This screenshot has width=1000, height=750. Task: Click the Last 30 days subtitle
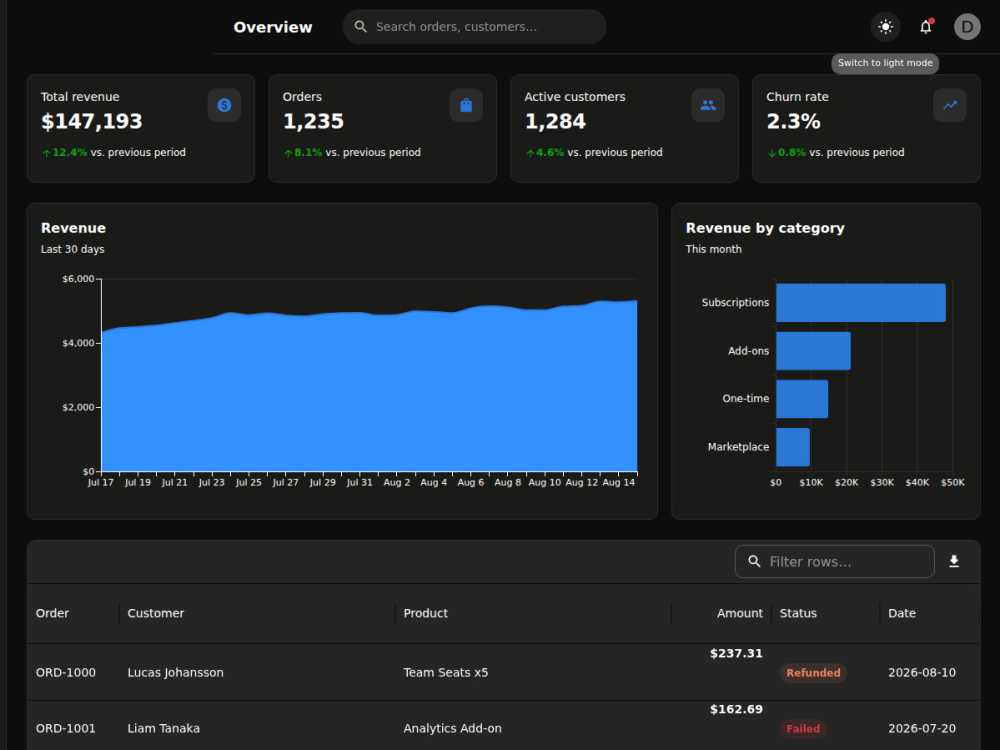coord(73,249)
